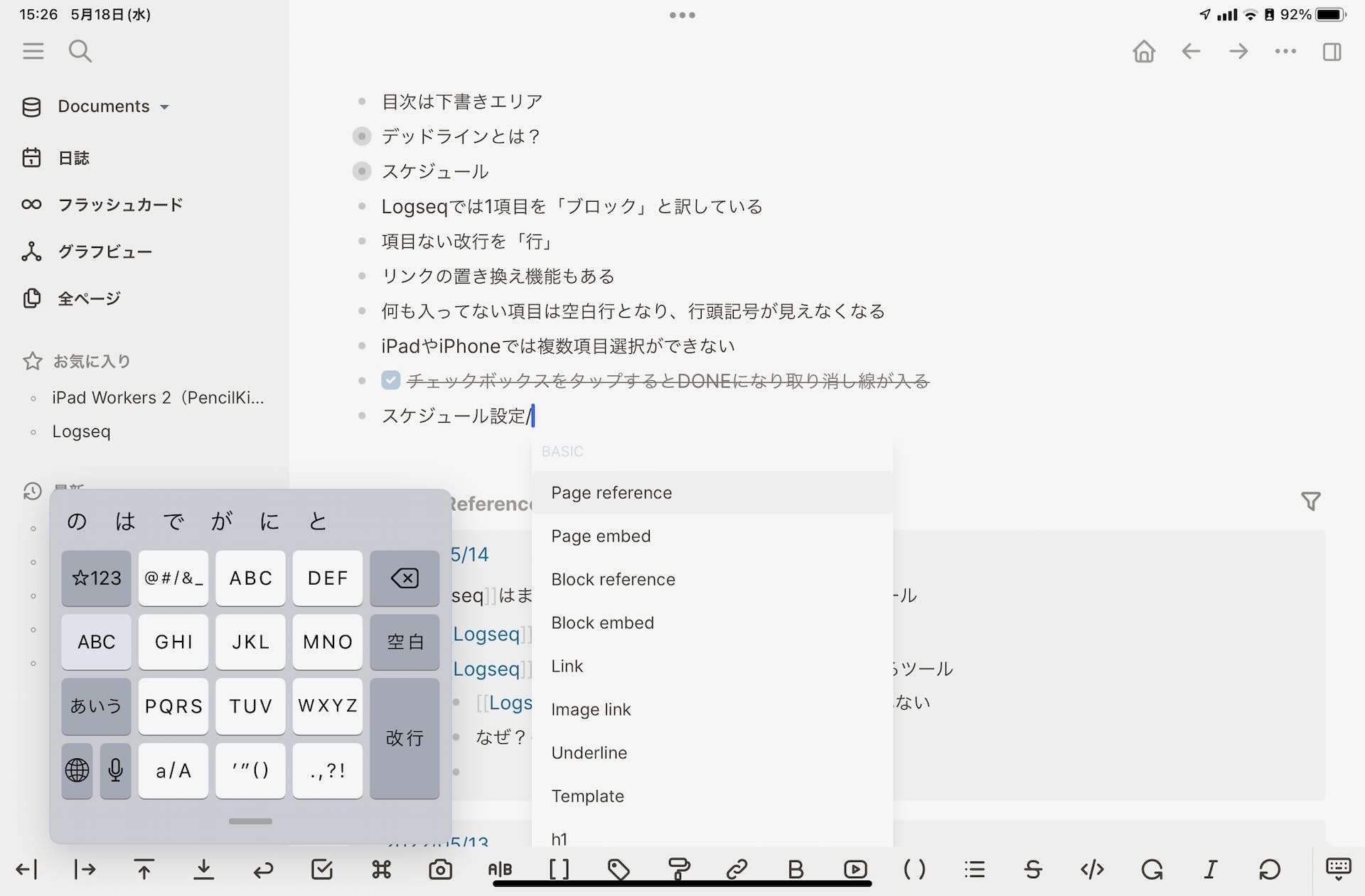Toggle the right sidebar panel icon
The height and width of the screenshot is (896, 1365).
pyautogui.click(x=1332, y=51)
